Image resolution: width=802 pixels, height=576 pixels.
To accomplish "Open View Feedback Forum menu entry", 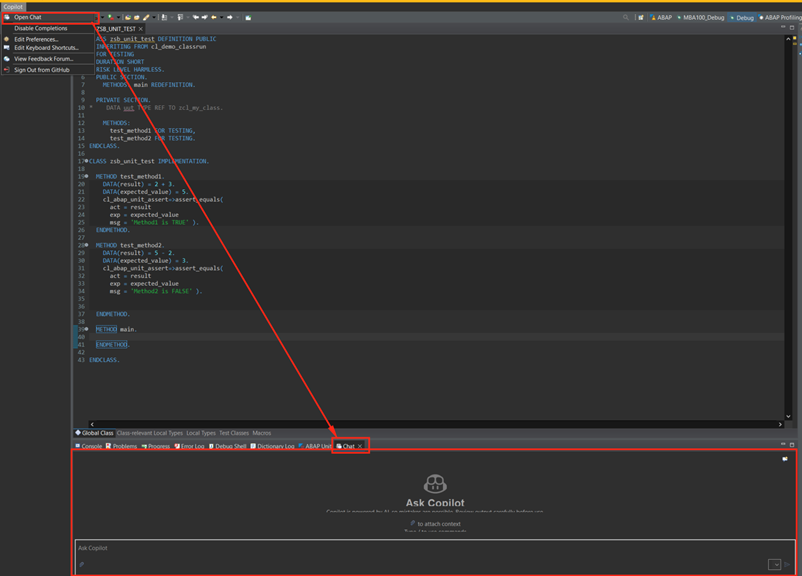I will tap(49, 59).
